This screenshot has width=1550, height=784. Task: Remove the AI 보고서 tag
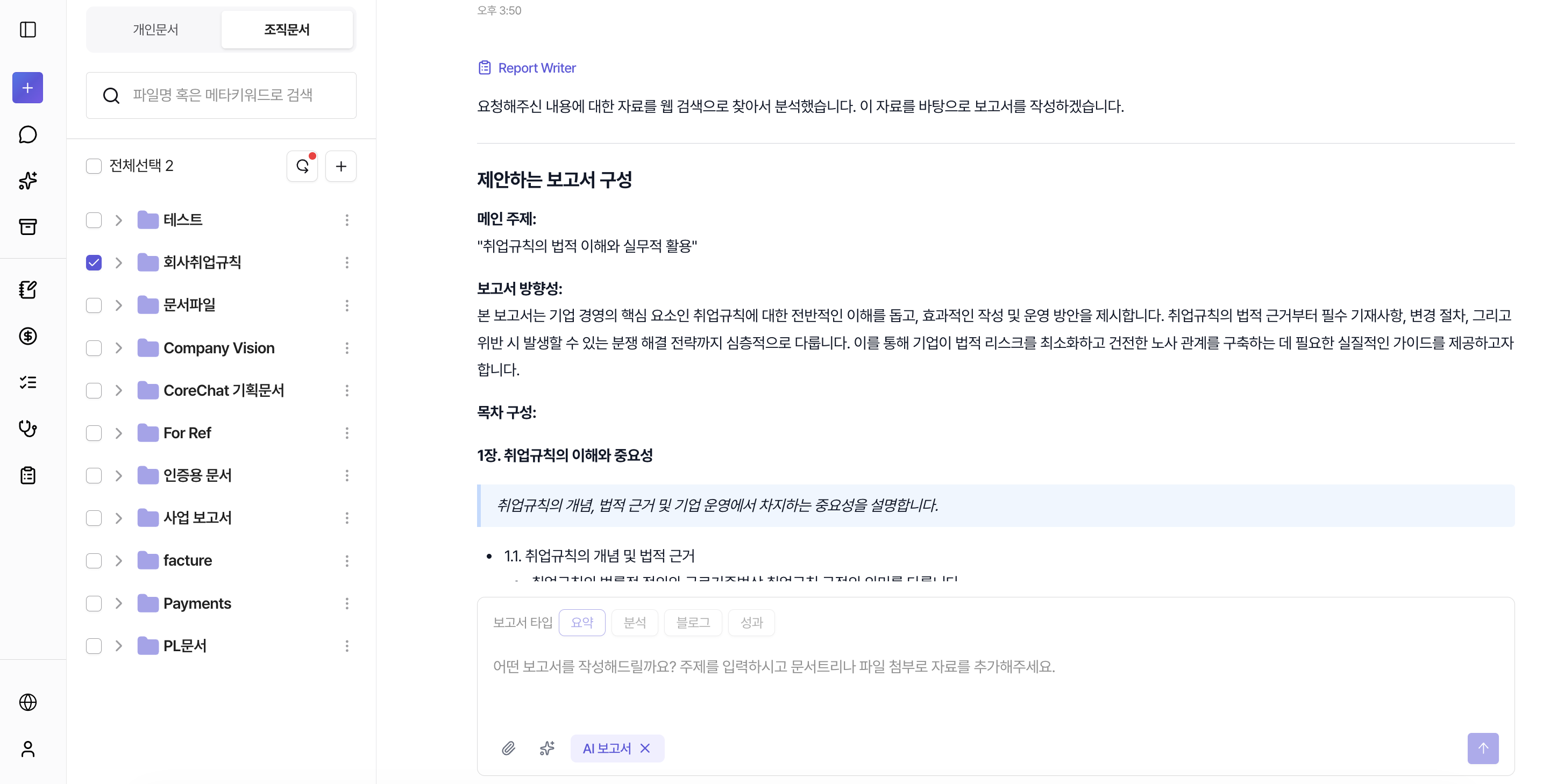tap(645, 748)
